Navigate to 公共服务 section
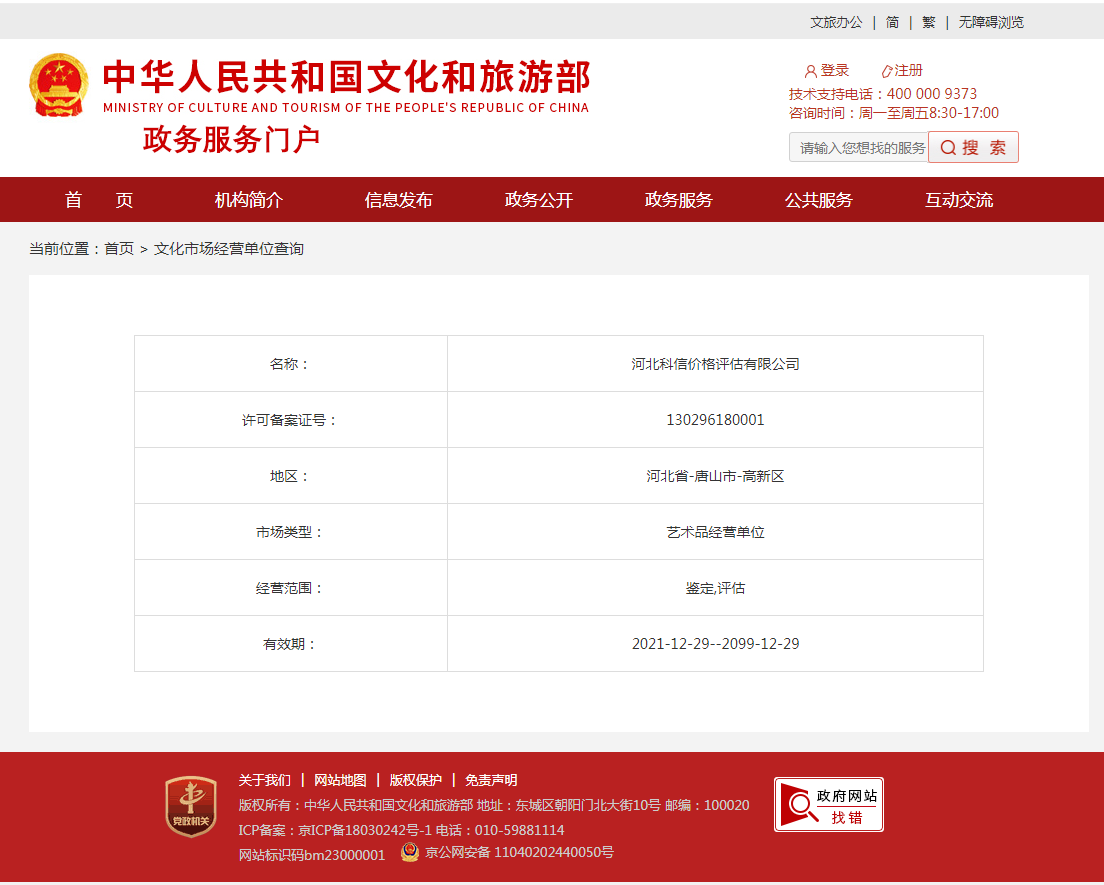The width and height of the screenshot is (1104, 885). (x=818, y=200)
